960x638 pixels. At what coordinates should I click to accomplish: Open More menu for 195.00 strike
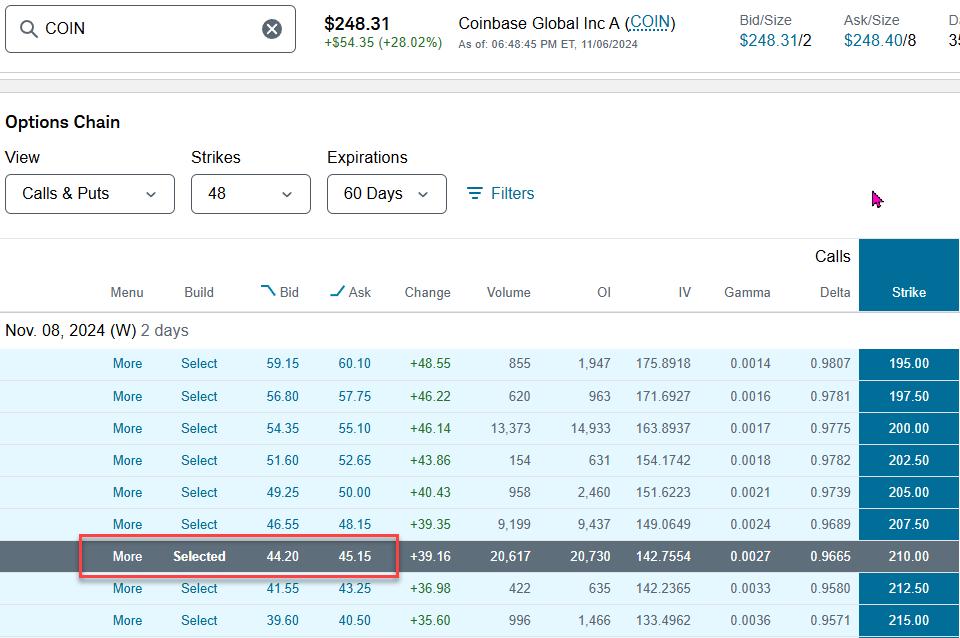pyautogui.click(x=127, y=364)
